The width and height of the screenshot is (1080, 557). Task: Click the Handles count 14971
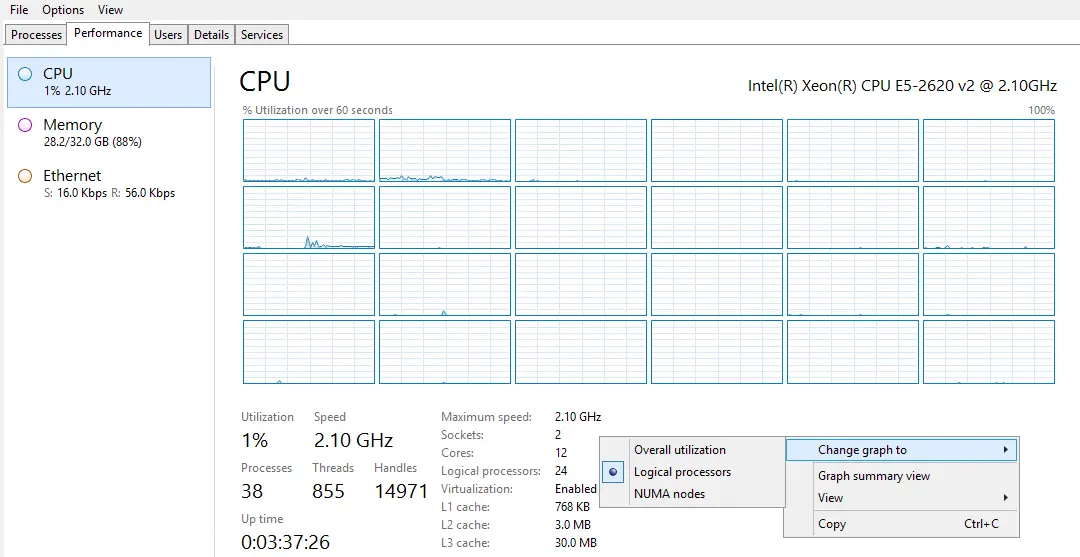point(402,491)
